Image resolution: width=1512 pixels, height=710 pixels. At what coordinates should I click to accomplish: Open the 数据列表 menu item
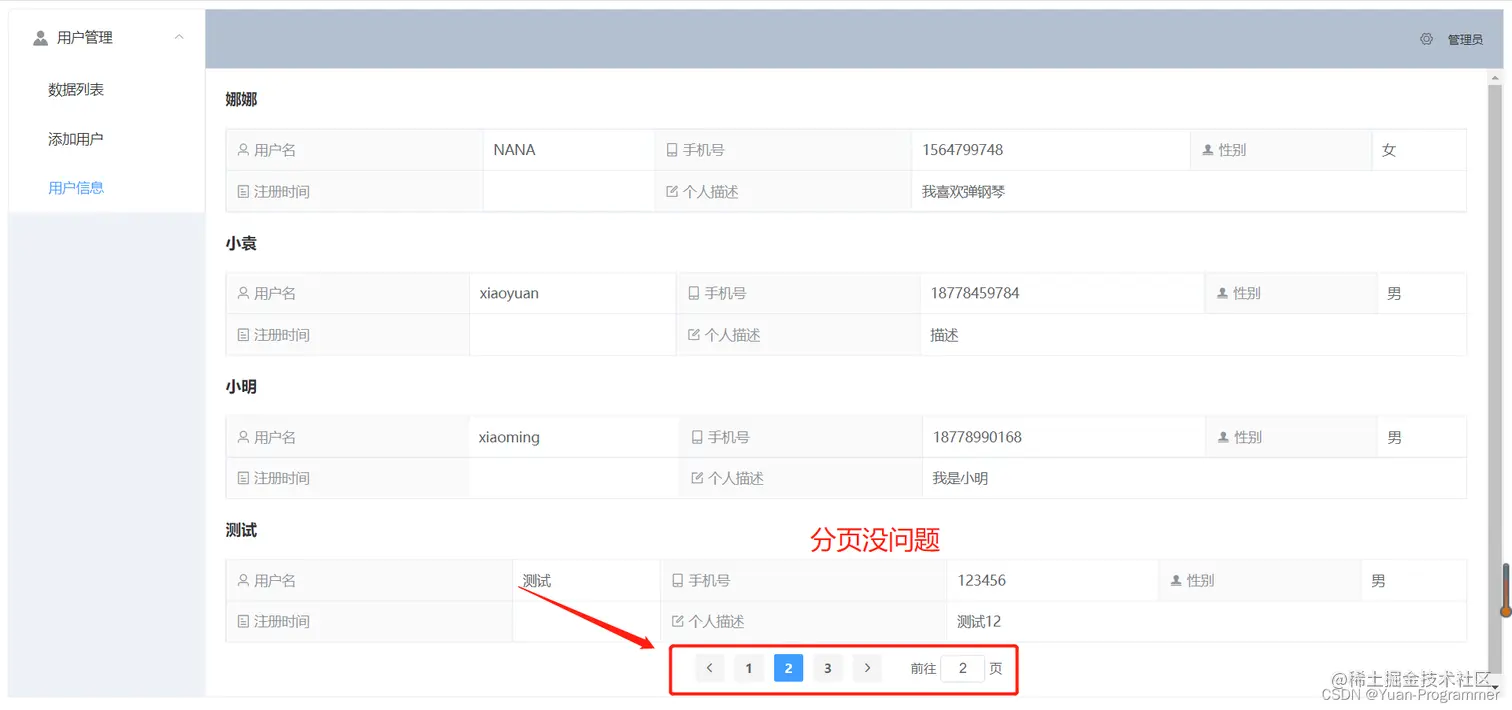76,90
